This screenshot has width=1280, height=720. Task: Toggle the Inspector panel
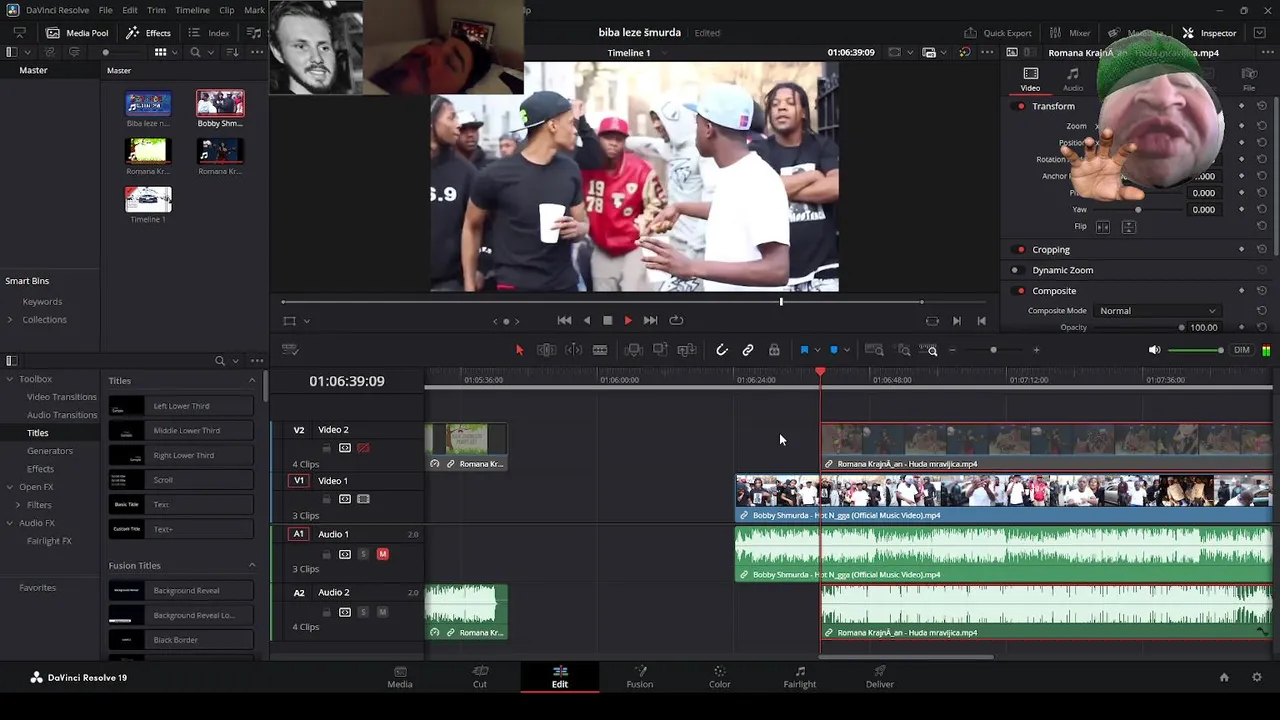tap(1209, 33)
